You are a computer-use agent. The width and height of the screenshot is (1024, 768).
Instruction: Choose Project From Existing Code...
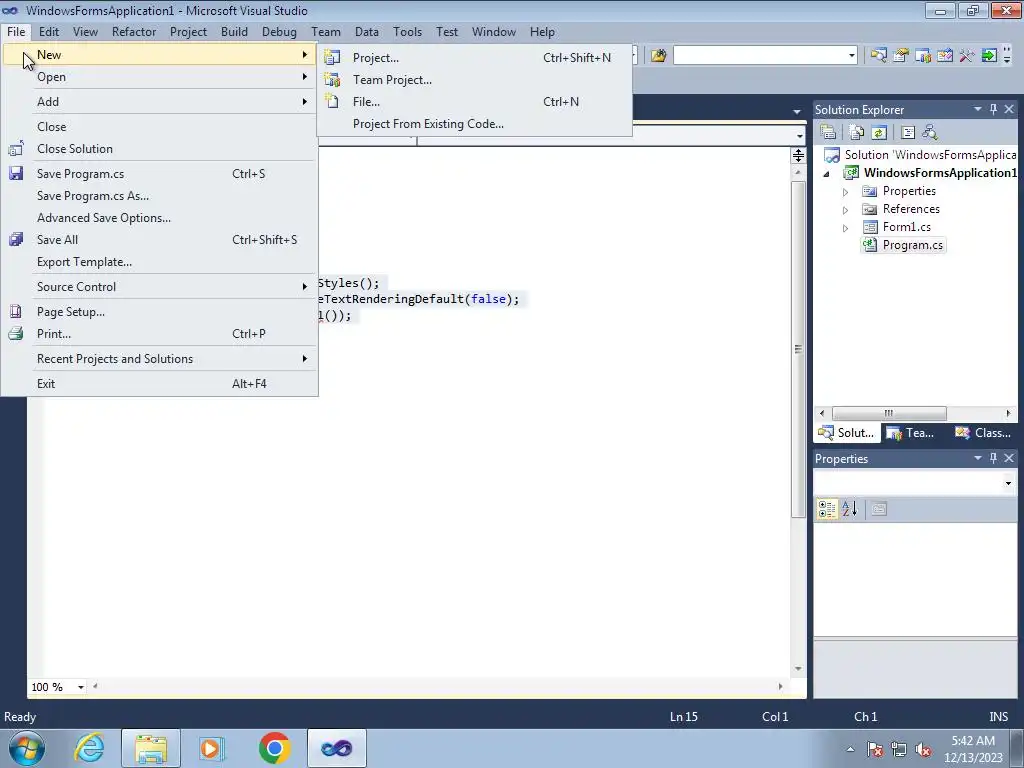(475, 123)
